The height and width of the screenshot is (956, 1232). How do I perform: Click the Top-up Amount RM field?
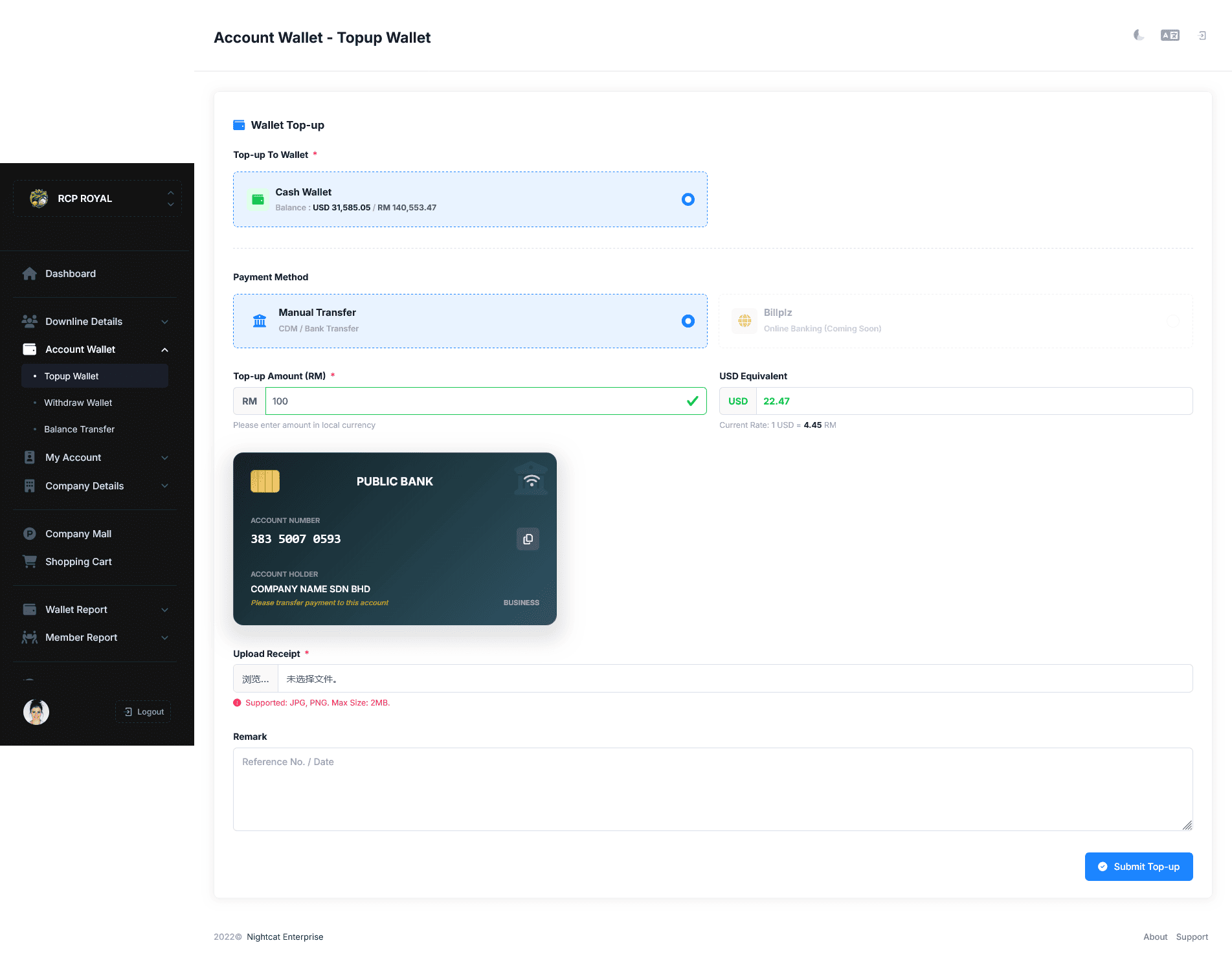[486, 401]
